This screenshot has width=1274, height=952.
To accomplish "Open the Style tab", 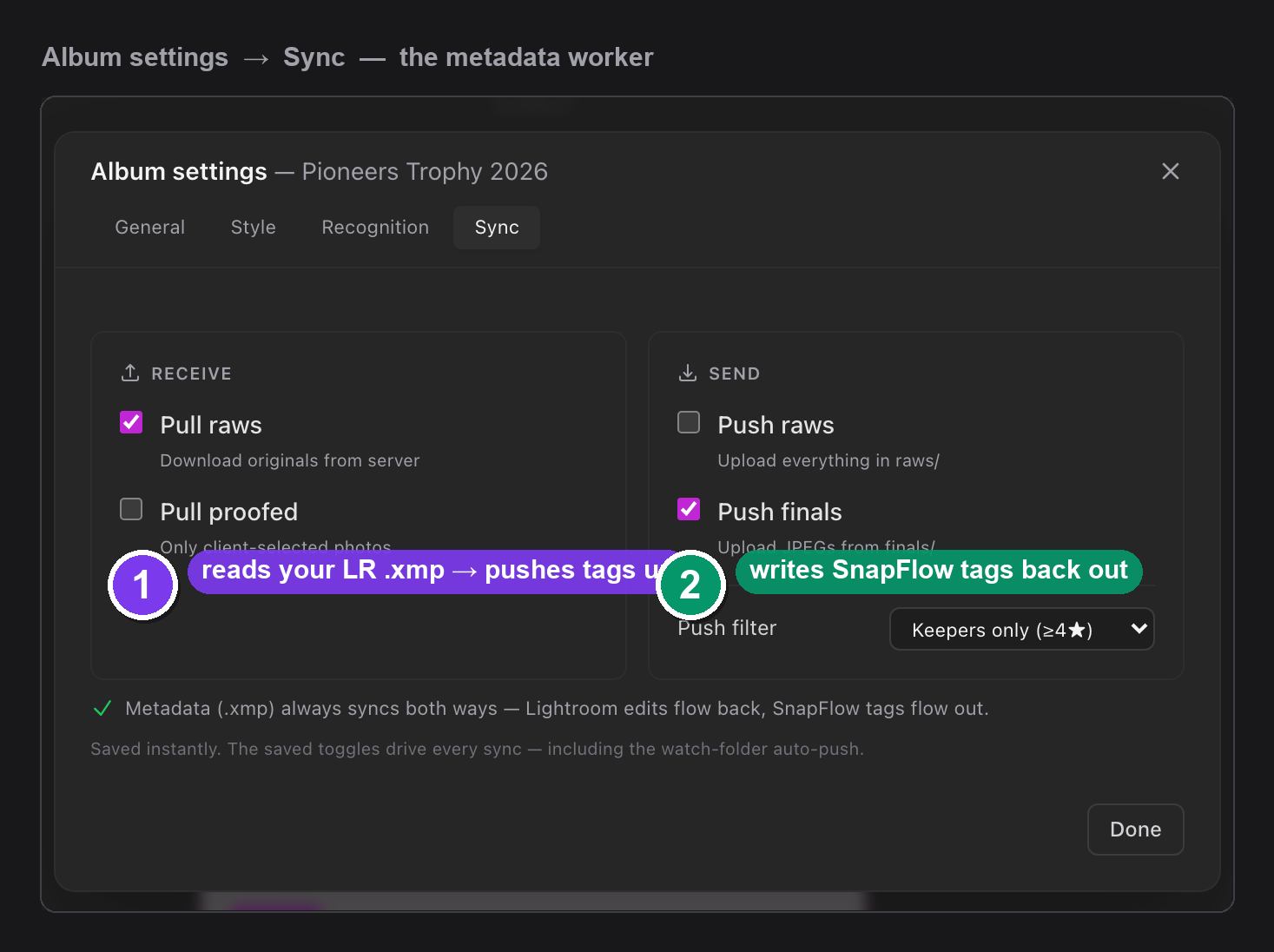I will pos(254,228).
